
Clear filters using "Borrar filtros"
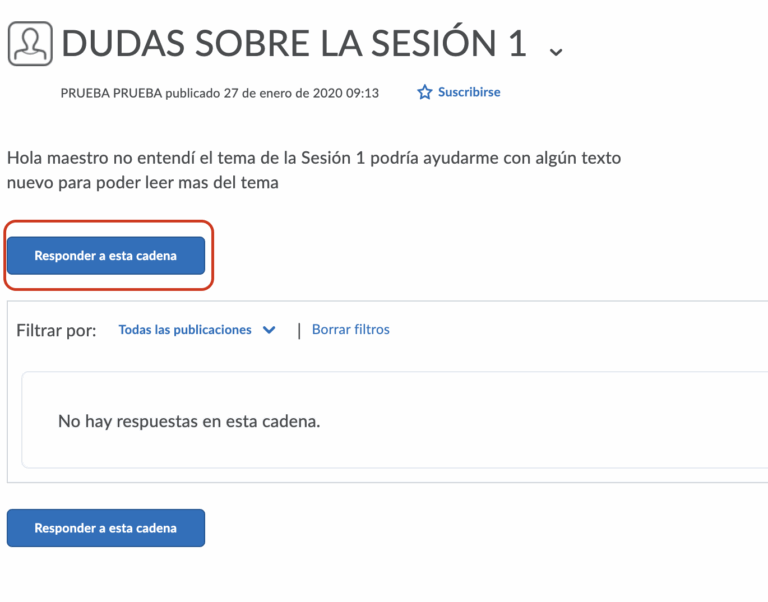coord(351,329)
